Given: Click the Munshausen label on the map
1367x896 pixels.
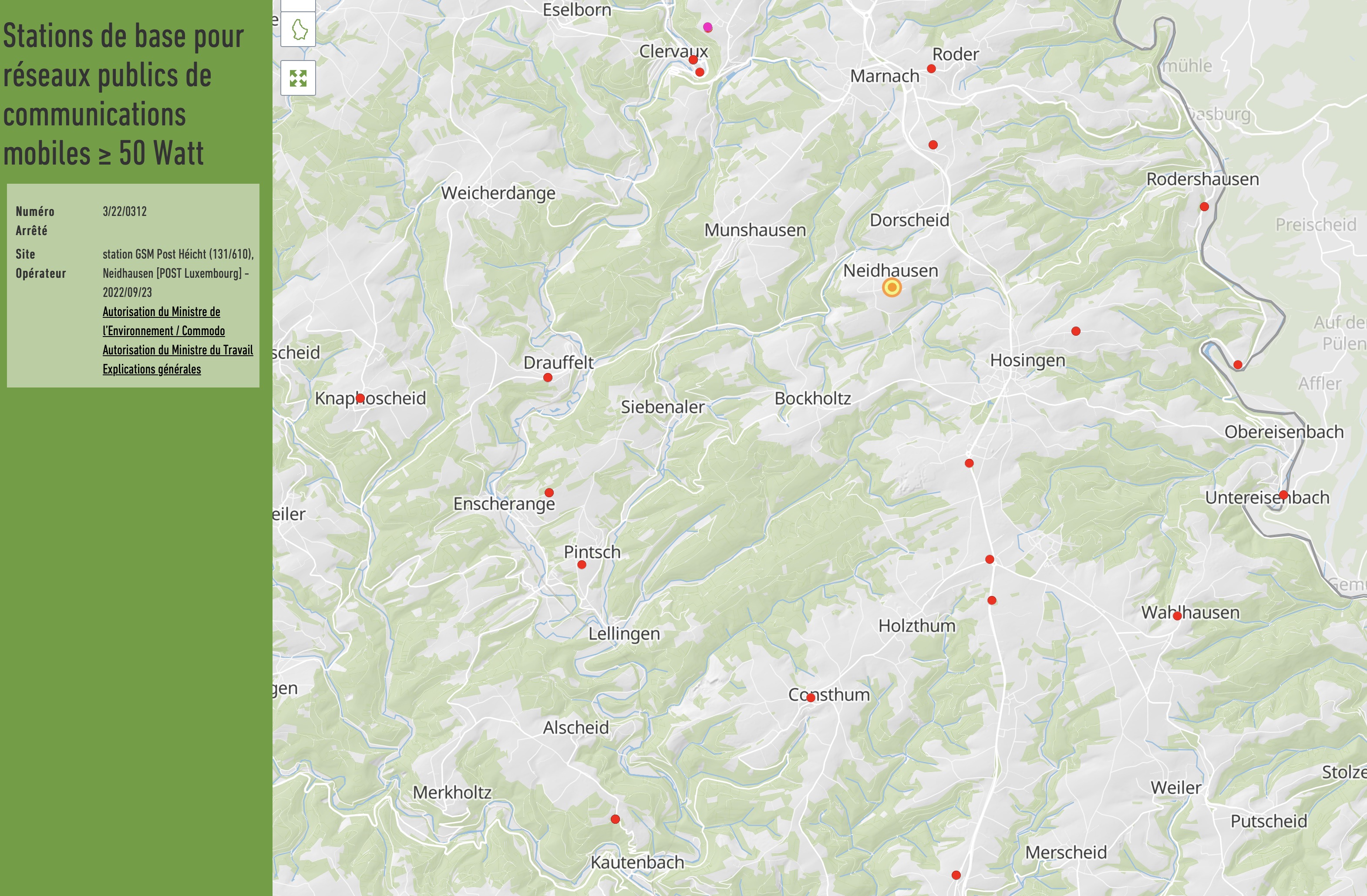Looking at the screenshot, I should tap(755, 230).
